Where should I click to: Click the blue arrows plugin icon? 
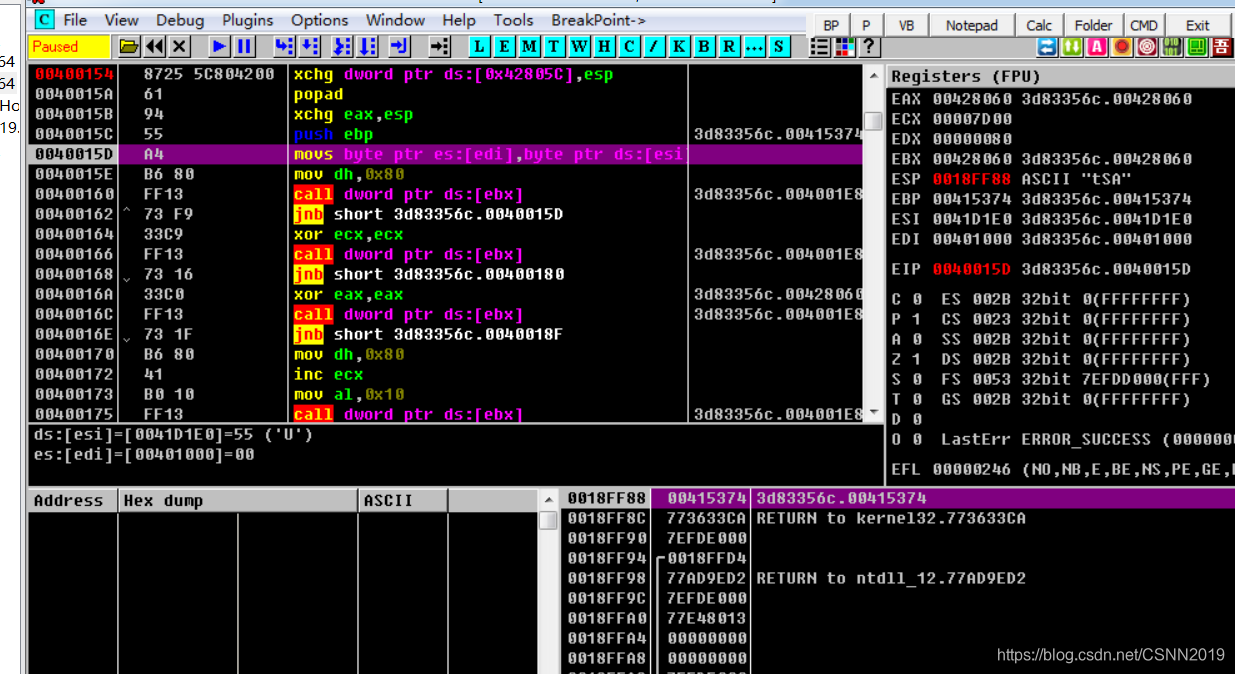pyautogui.click(x=1047, y=46)
